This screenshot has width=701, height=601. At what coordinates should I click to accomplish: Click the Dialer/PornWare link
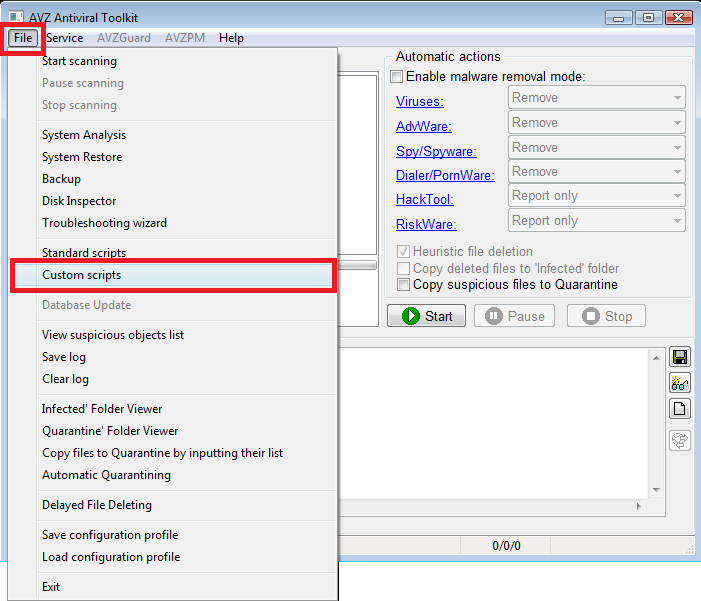[x=445, y=175]
